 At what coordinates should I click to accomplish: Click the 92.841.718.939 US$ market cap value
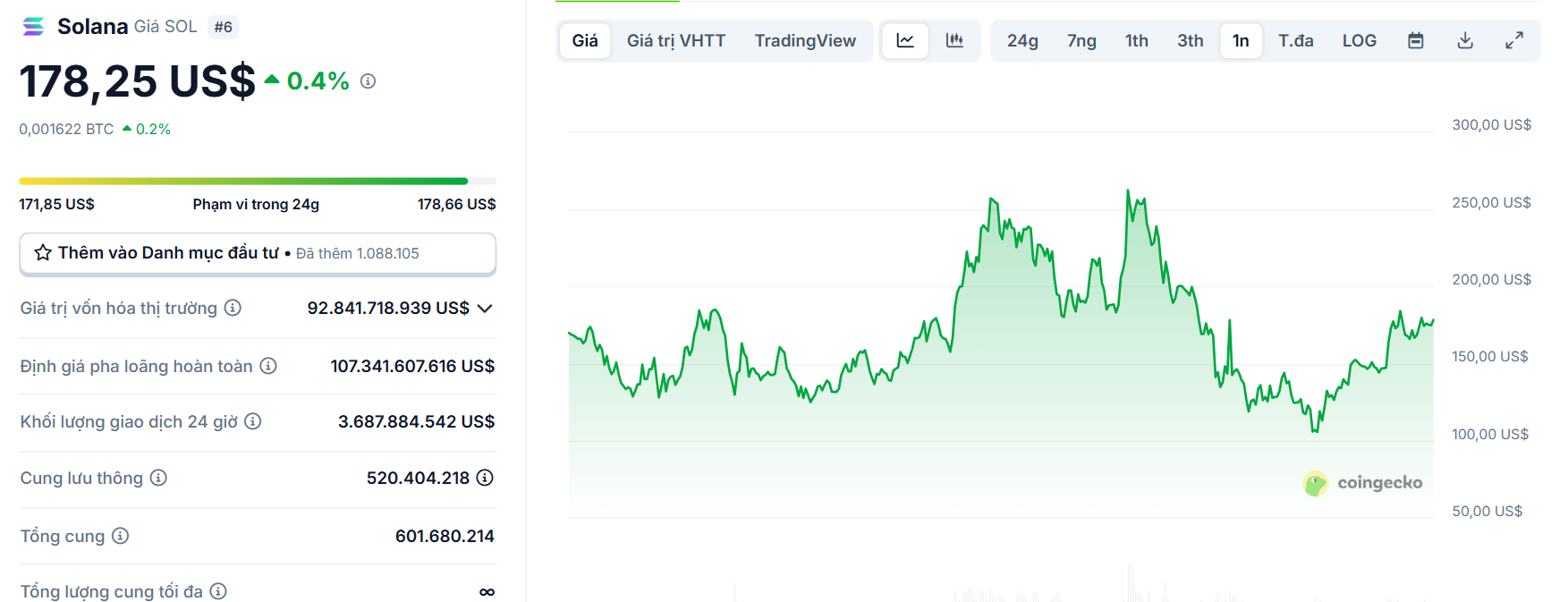click(388, 308)
